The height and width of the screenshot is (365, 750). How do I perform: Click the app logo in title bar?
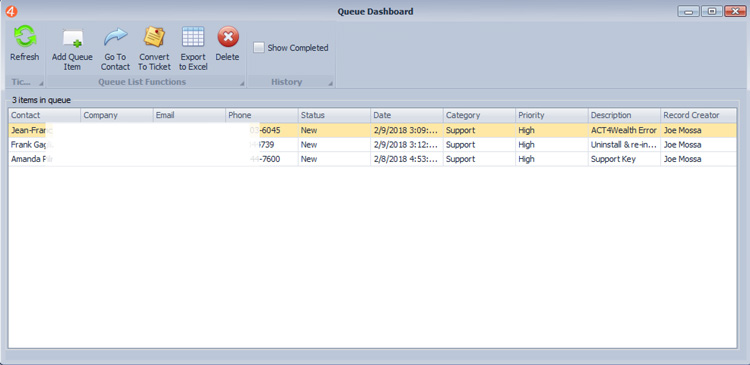11,11
